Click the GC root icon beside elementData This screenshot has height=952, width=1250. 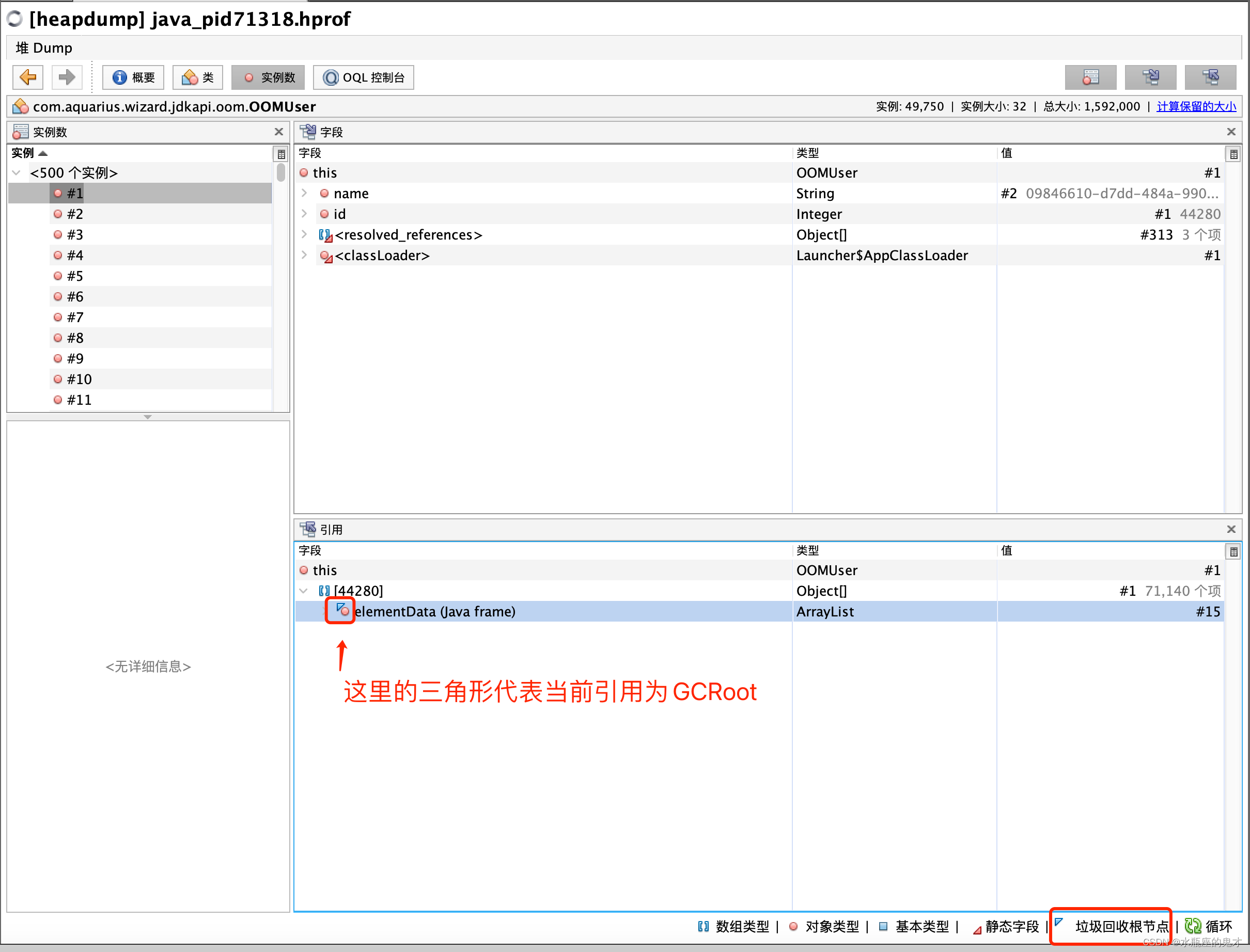click(342, 610)
